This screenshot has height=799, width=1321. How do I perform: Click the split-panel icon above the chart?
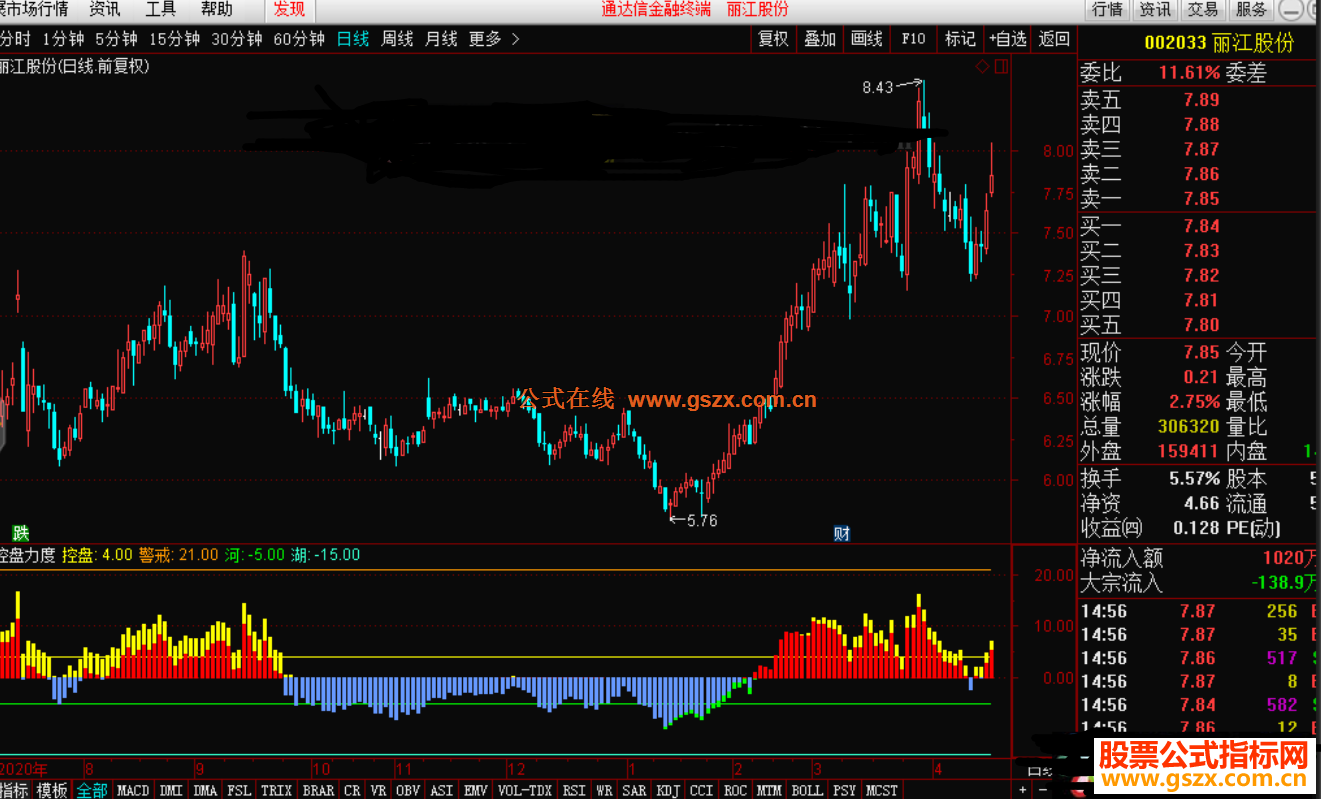point(1001,67)
